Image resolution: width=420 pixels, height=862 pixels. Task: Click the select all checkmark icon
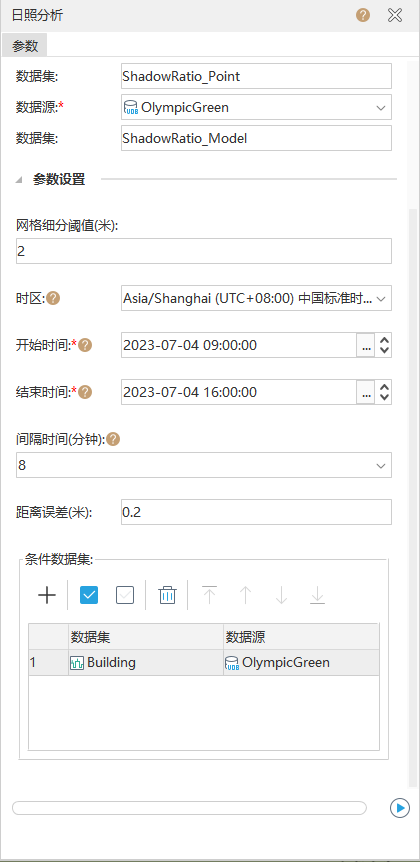coord(89,595)
